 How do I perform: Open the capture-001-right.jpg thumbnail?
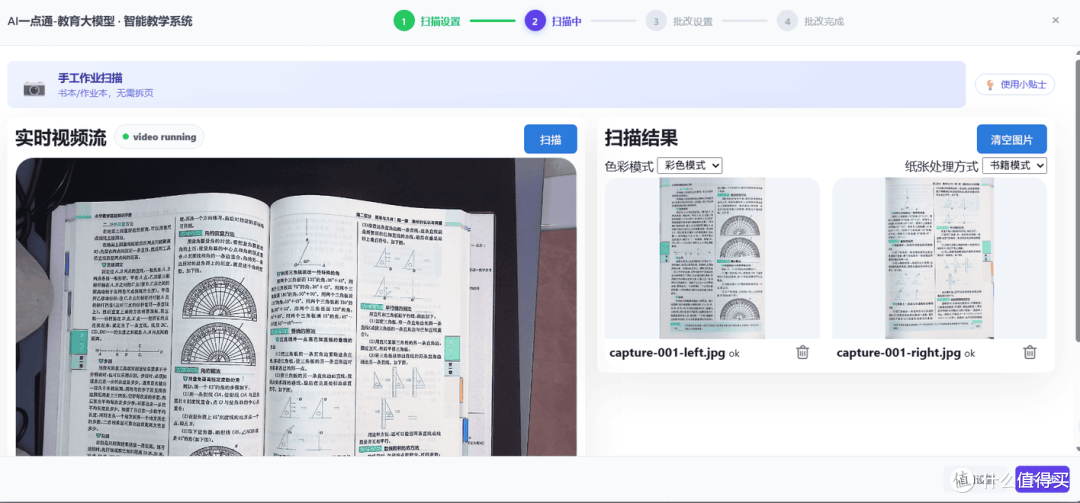pos(939,258)
